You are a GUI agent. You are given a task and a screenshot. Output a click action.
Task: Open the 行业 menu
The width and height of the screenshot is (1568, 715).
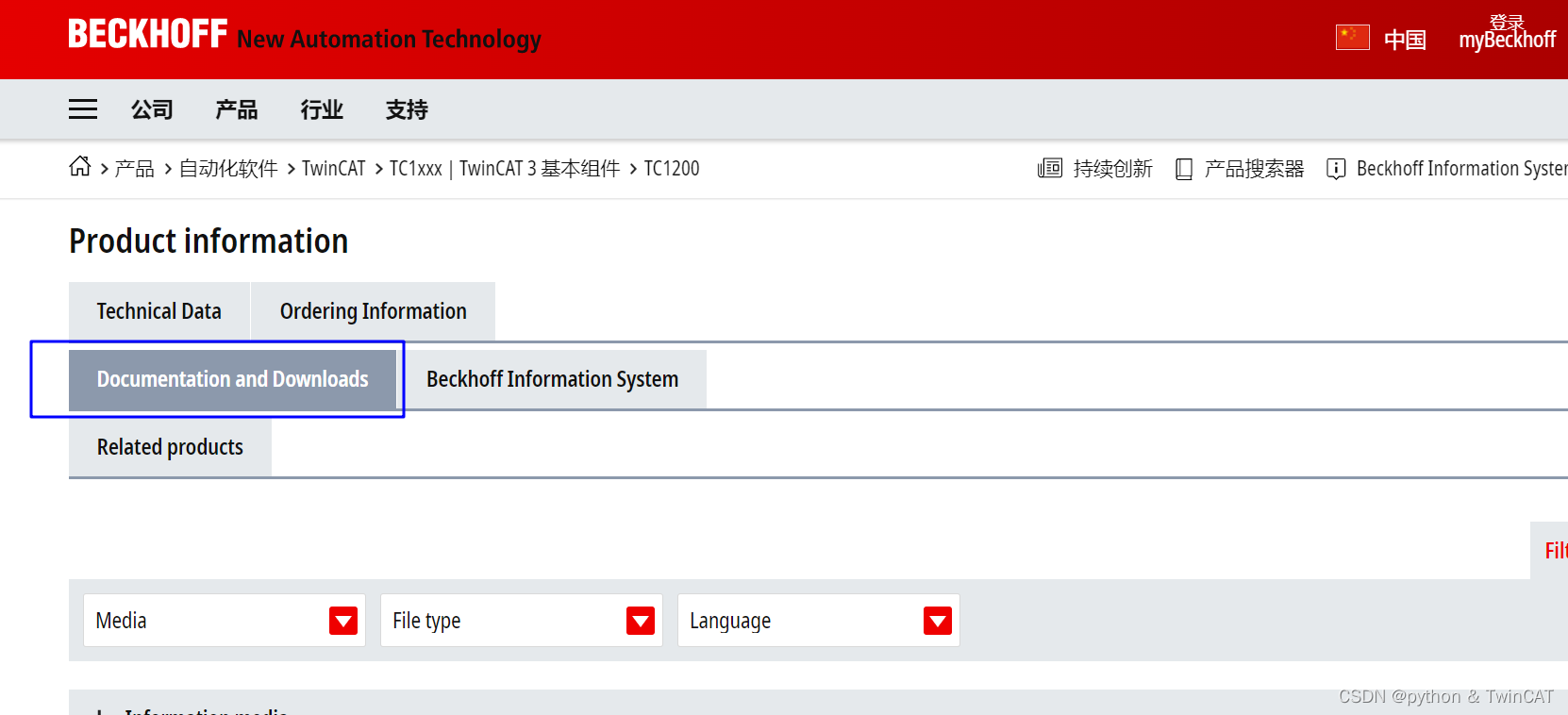tap(322, 110)
